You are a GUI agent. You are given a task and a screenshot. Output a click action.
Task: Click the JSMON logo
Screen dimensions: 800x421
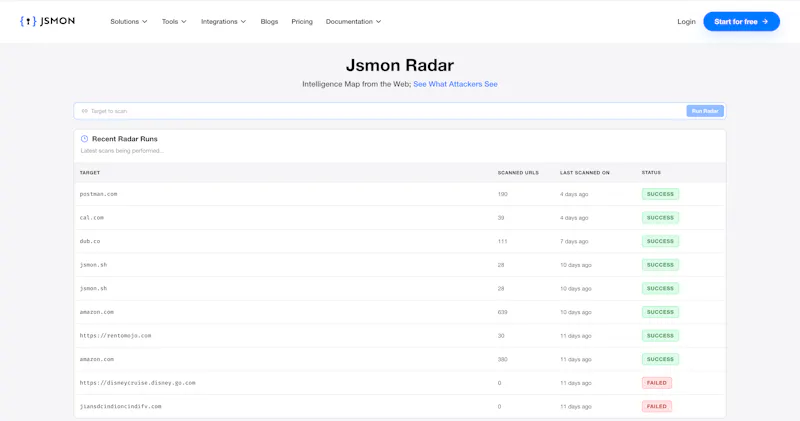pyautogui.click(x=47, y=21)
